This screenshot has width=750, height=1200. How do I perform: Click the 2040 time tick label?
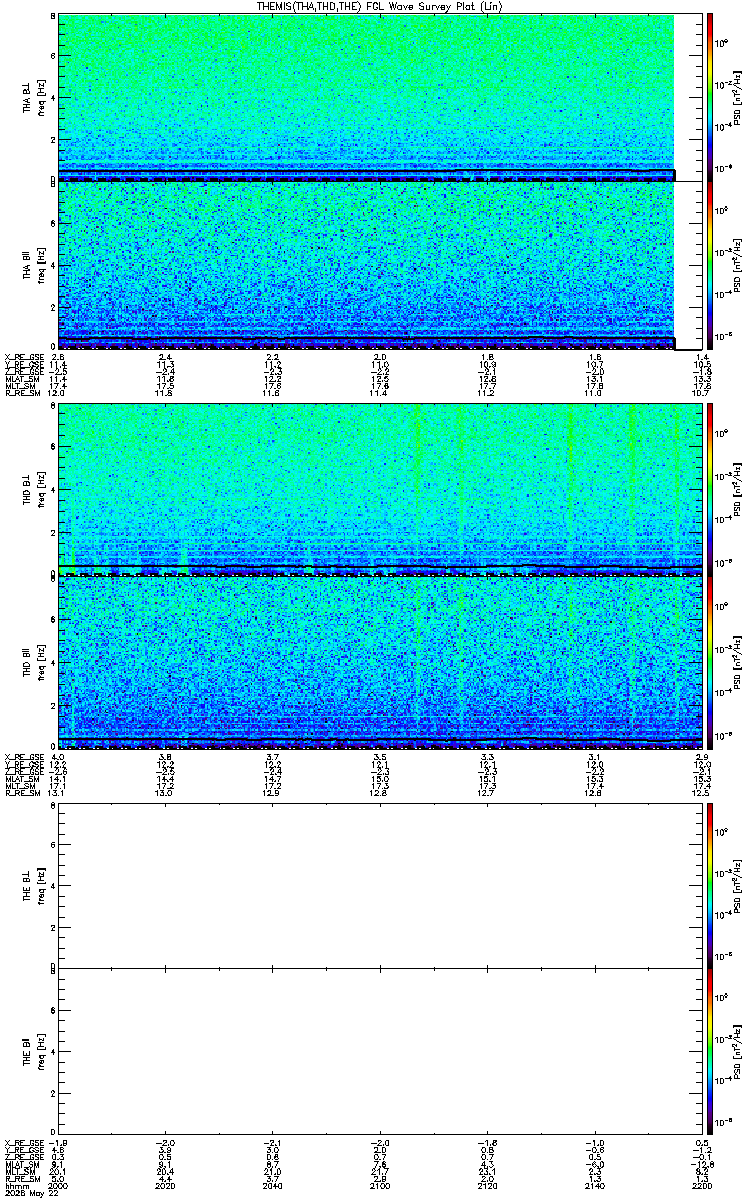point(273,1187)
